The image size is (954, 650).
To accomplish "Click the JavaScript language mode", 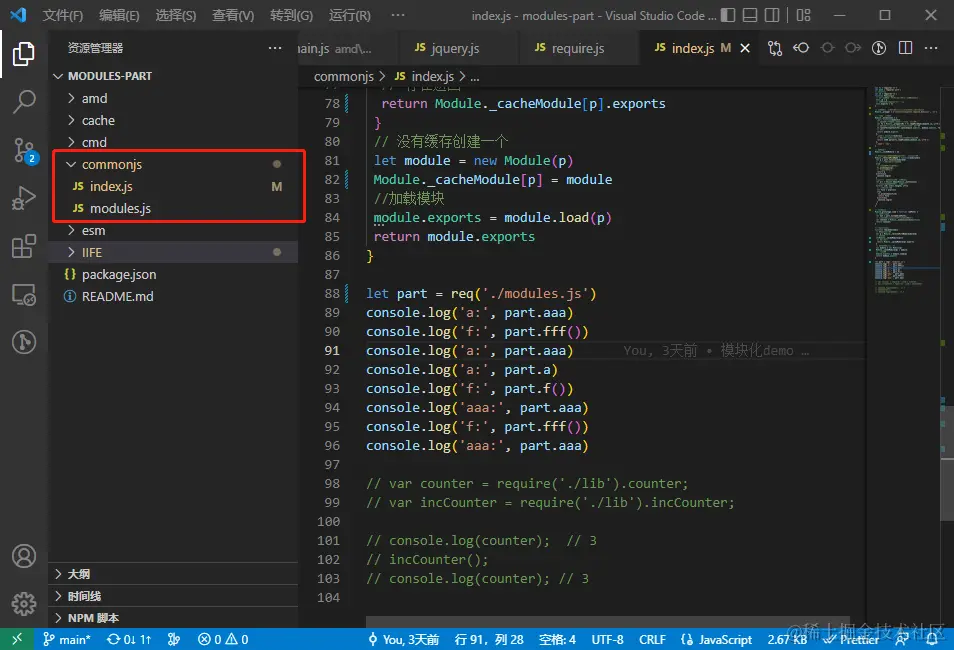I will 717,639.
